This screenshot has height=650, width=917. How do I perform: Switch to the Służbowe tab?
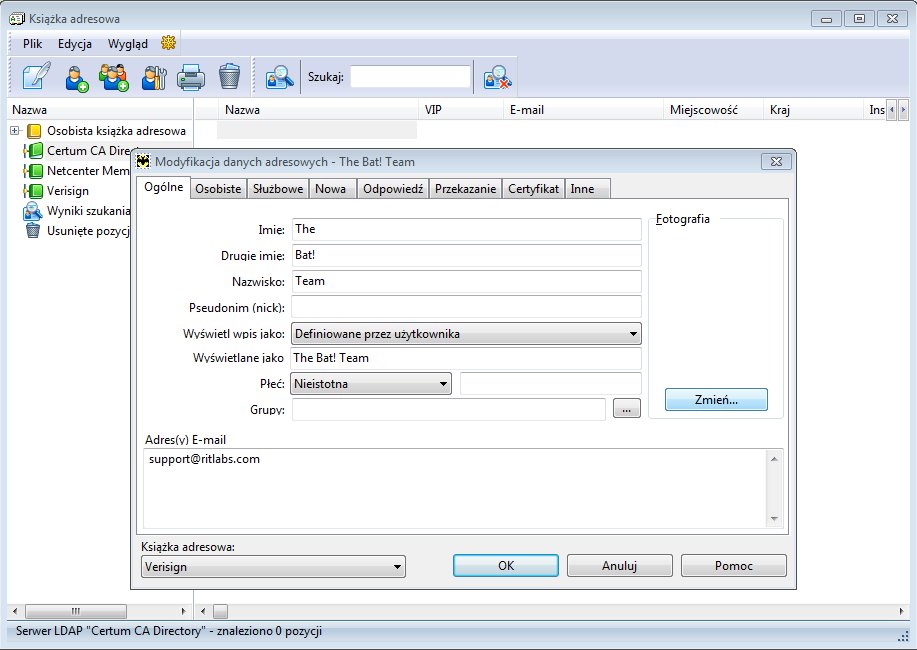277,189
